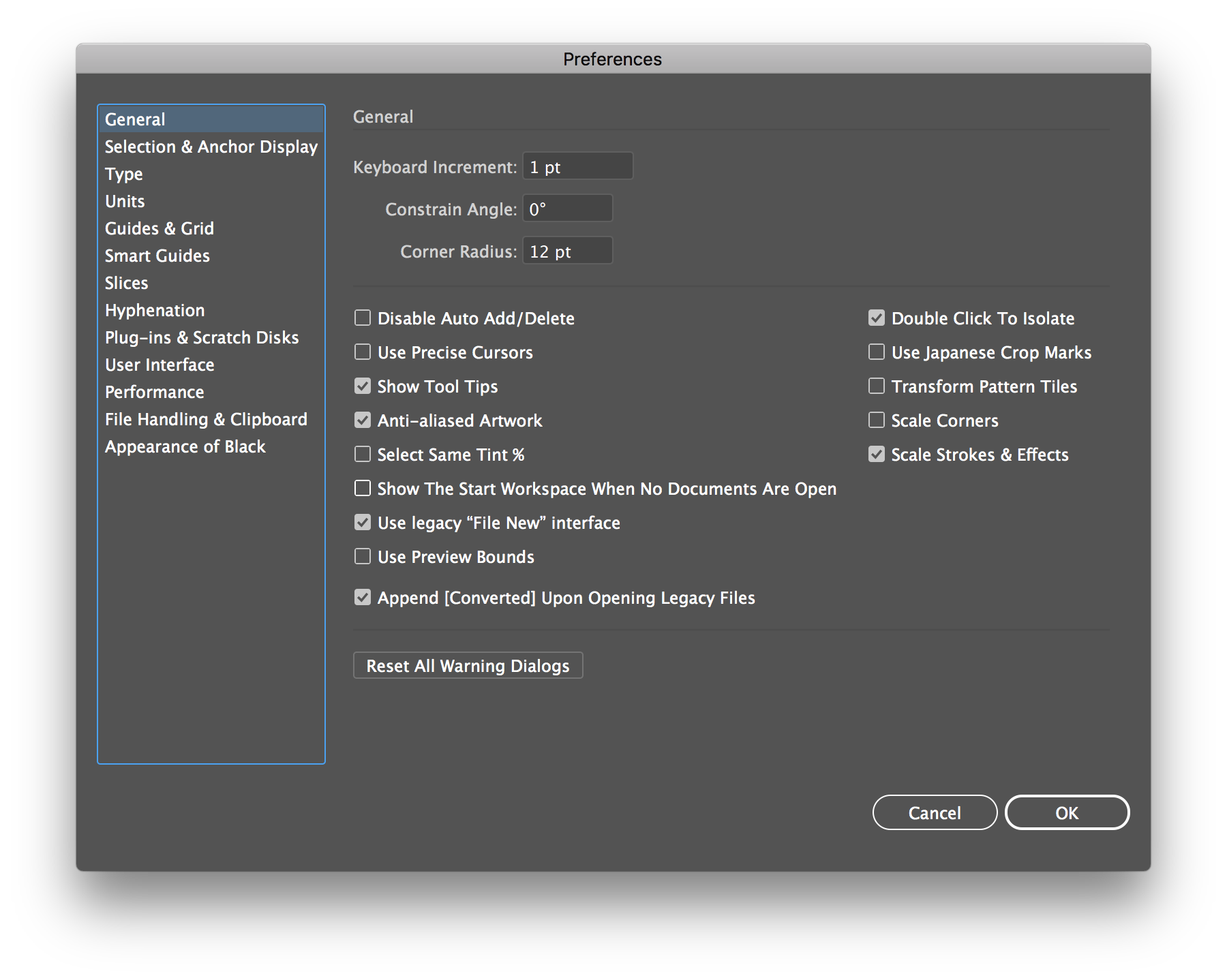Open Hyphenation preferences
The width and height of the screenshot is (1227, 980).
(211, 310)
